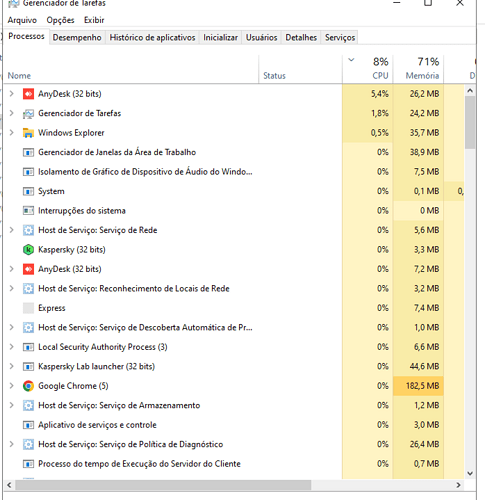Image resolution: width=485 pixels, height=500 pixels.
Task: Click the red AnyDesk icon in first row
Action: (x=28, y=94)
